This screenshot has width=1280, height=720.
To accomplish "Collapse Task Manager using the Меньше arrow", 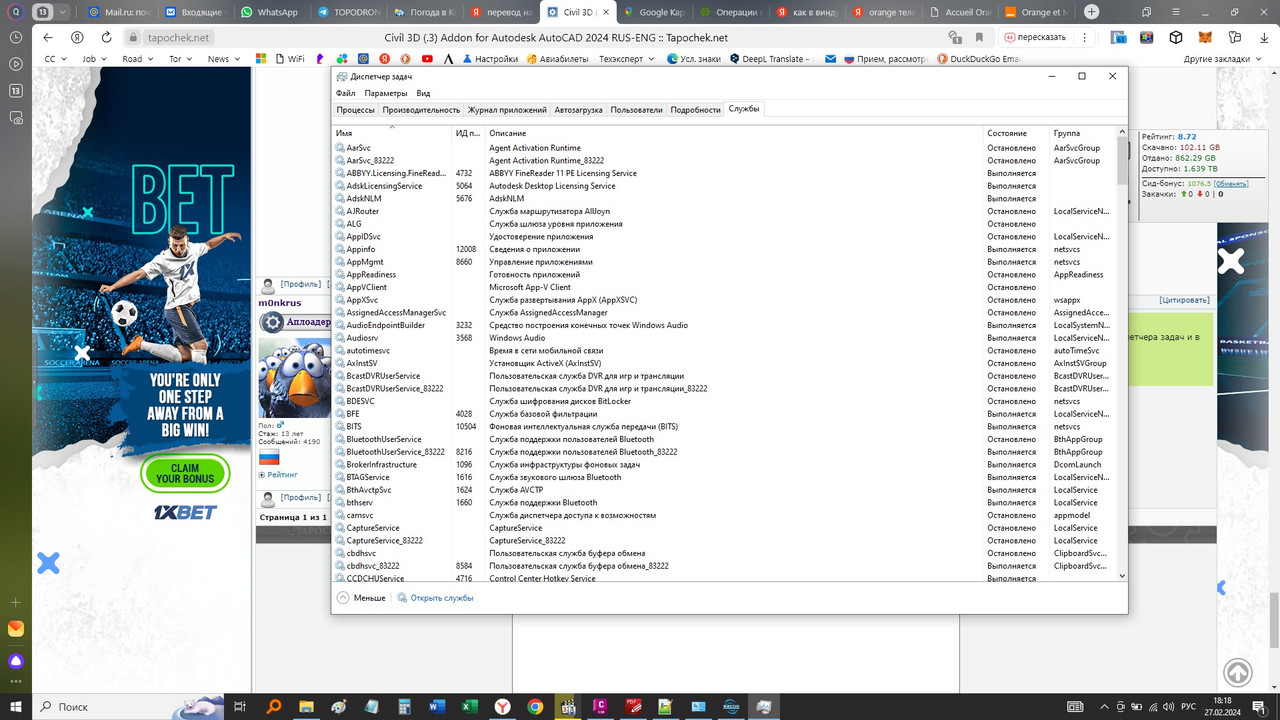I will tap(345, 597).
